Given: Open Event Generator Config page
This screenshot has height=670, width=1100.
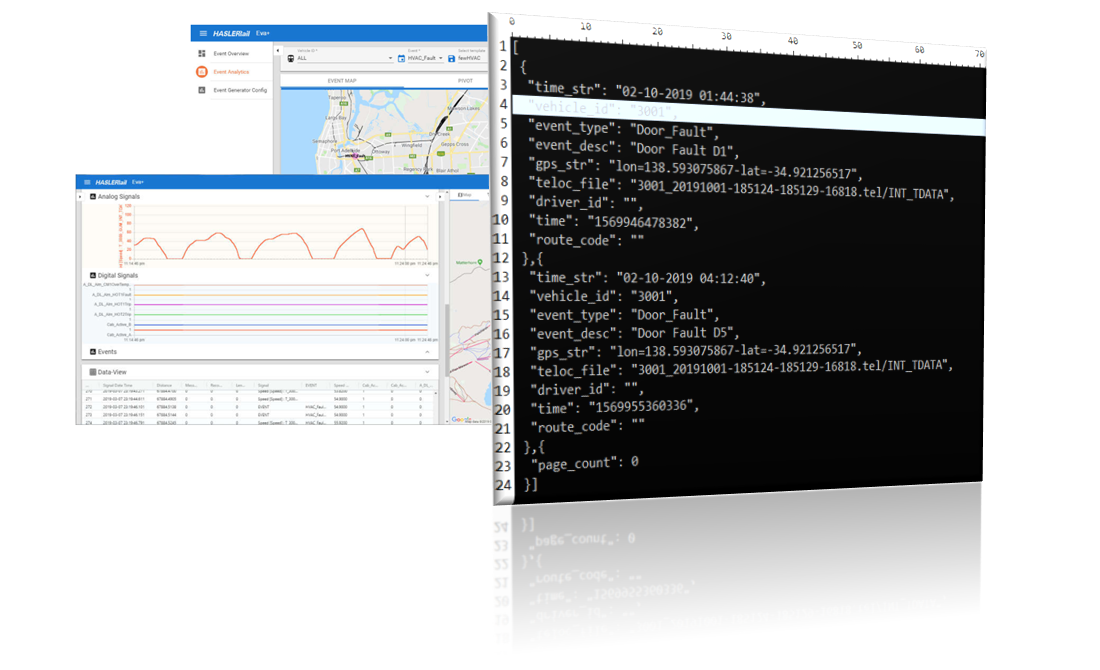Looking at the screenshot, I should [x=240, y=90].
